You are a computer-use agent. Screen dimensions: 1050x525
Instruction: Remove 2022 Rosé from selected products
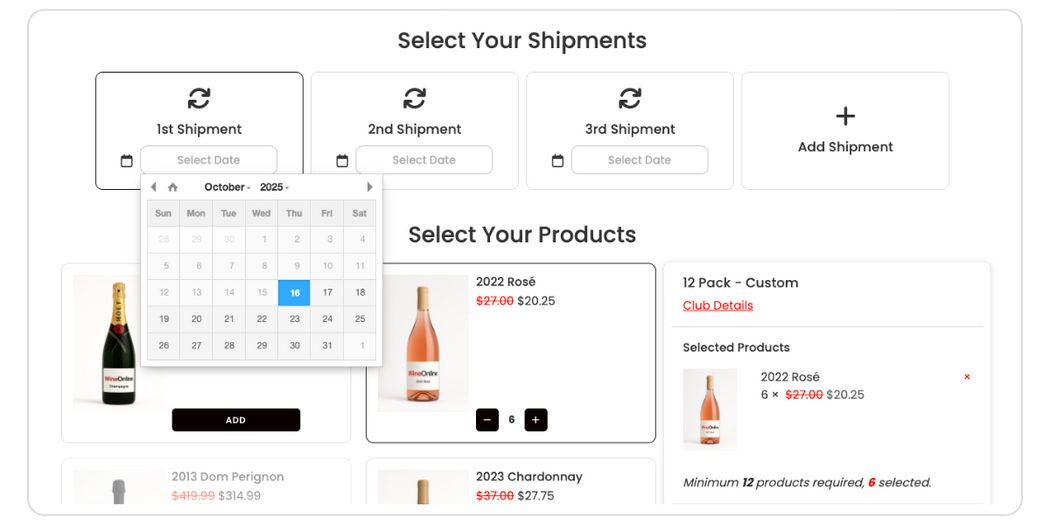967,377
